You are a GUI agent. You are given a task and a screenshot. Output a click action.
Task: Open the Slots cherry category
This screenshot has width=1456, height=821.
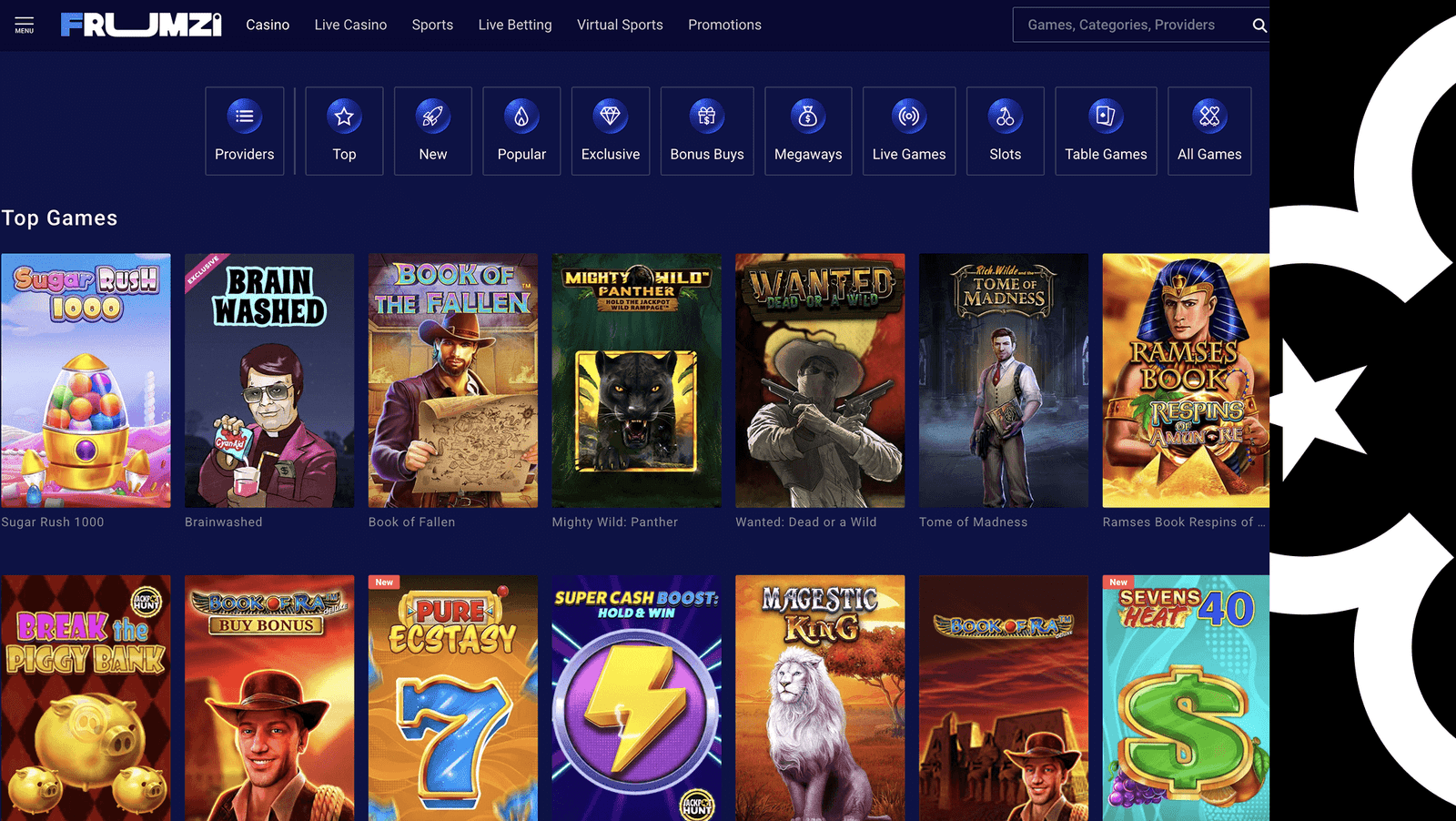[1006, 131]
